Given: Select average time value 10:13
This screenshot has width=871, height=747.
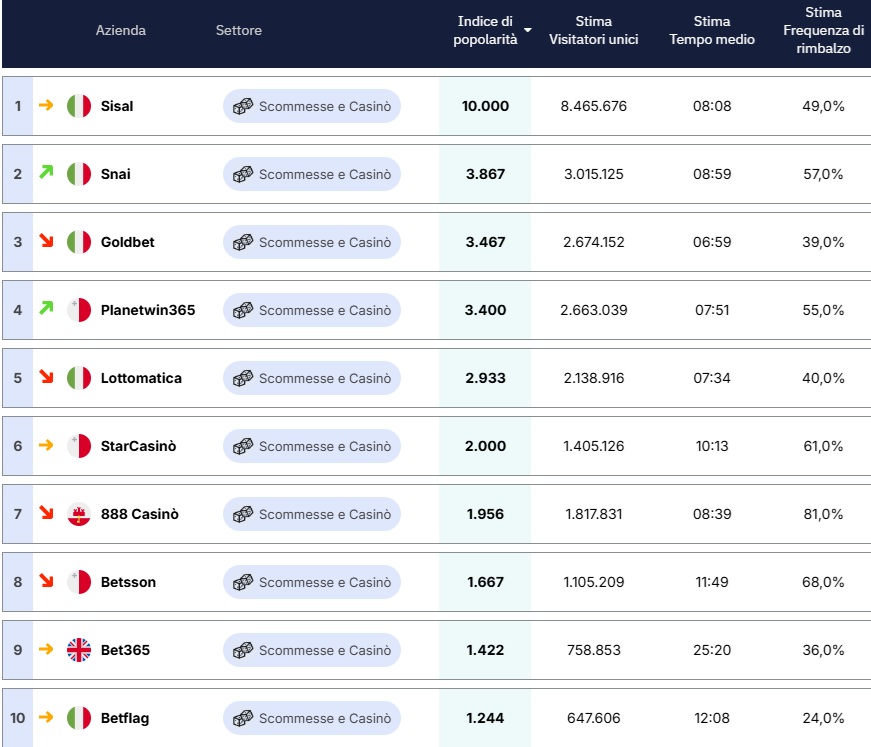Looking at the screenshot, I should pos(712,446).
